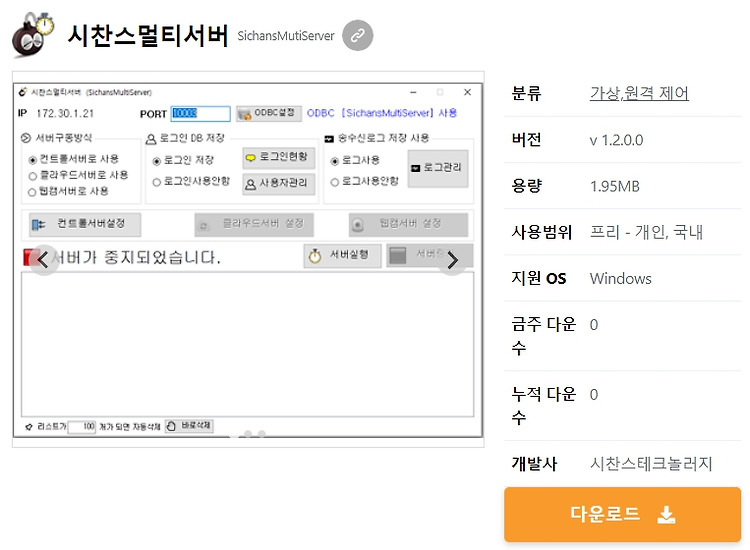Image resolution: width=750 pixels, height=550 pixels.
Task: Click the link icon beside SichansMutiServer
Action: click(x=357, y=35)
